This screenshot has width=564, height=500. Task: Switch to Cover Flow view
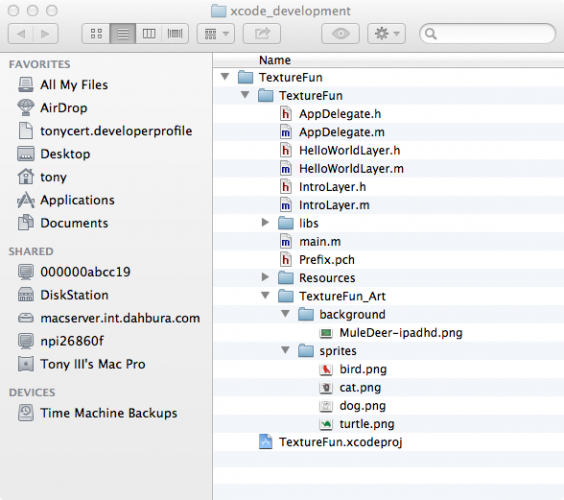[x=175, y=34]
